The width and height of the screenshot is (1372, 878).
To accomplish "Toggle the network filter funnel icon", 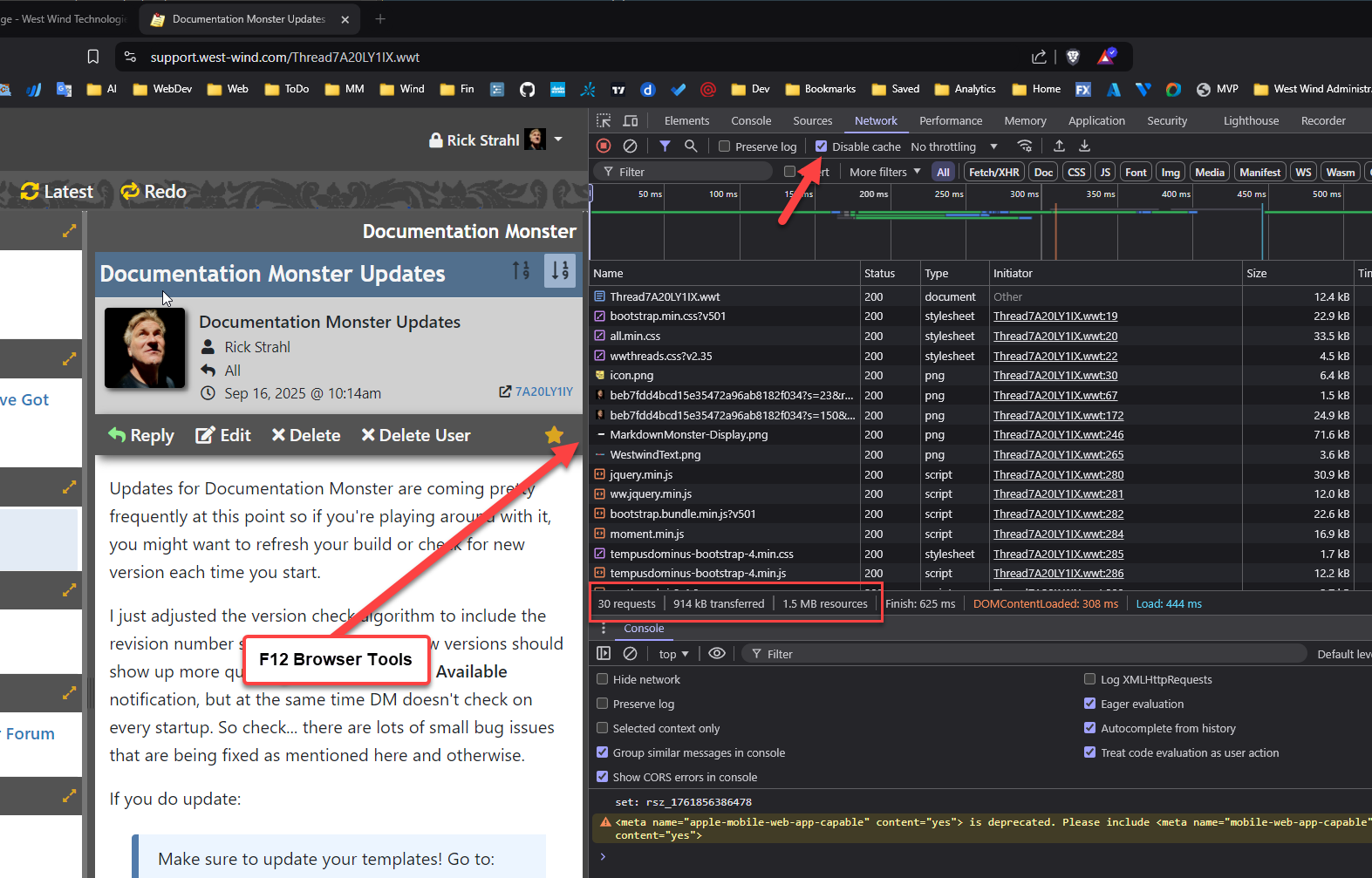I will pyautogui.click(x=665, y=146).
